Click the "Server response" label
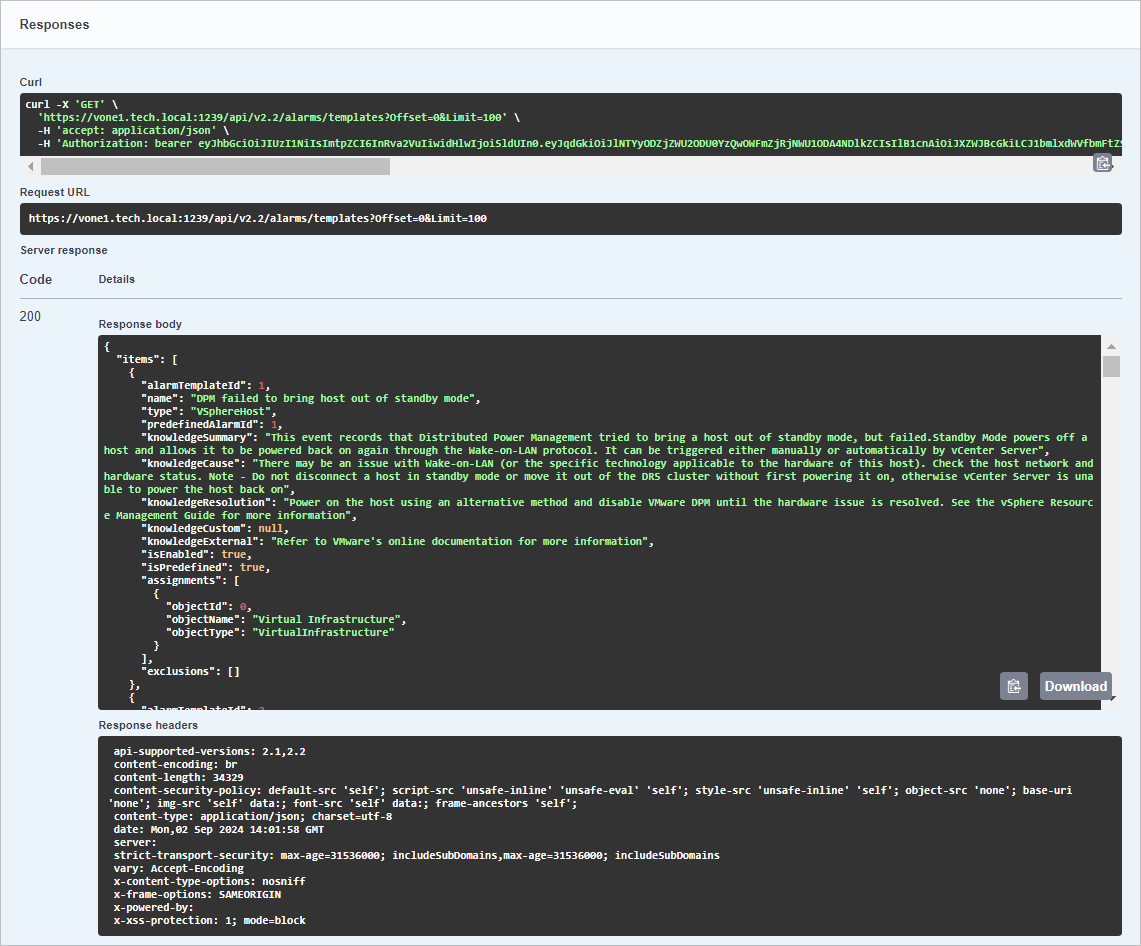Screen dimensions: 1141x946 (x=63, y=250)
